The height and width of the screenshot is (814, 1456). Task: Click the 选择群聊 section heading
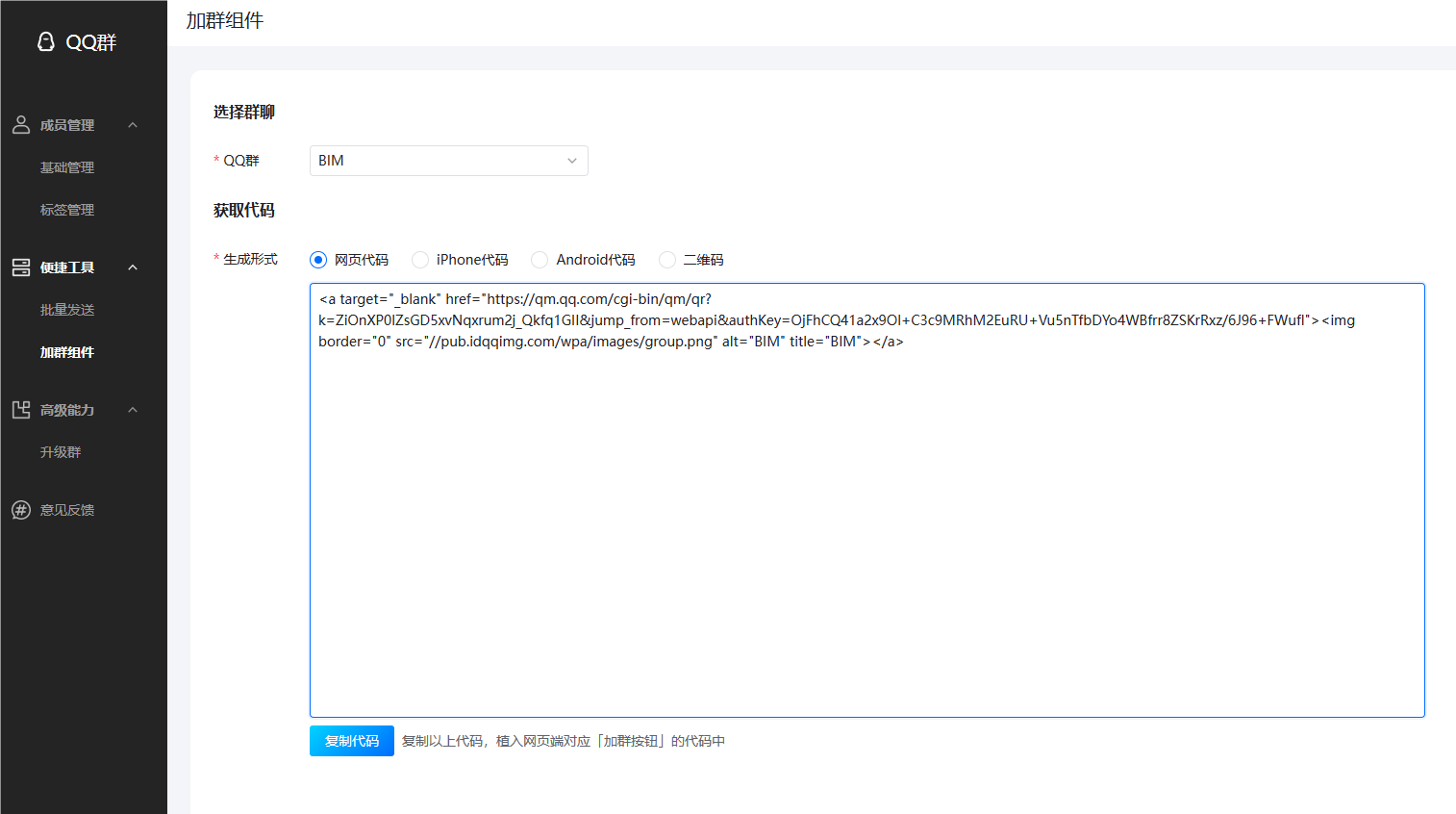[244, 112]
